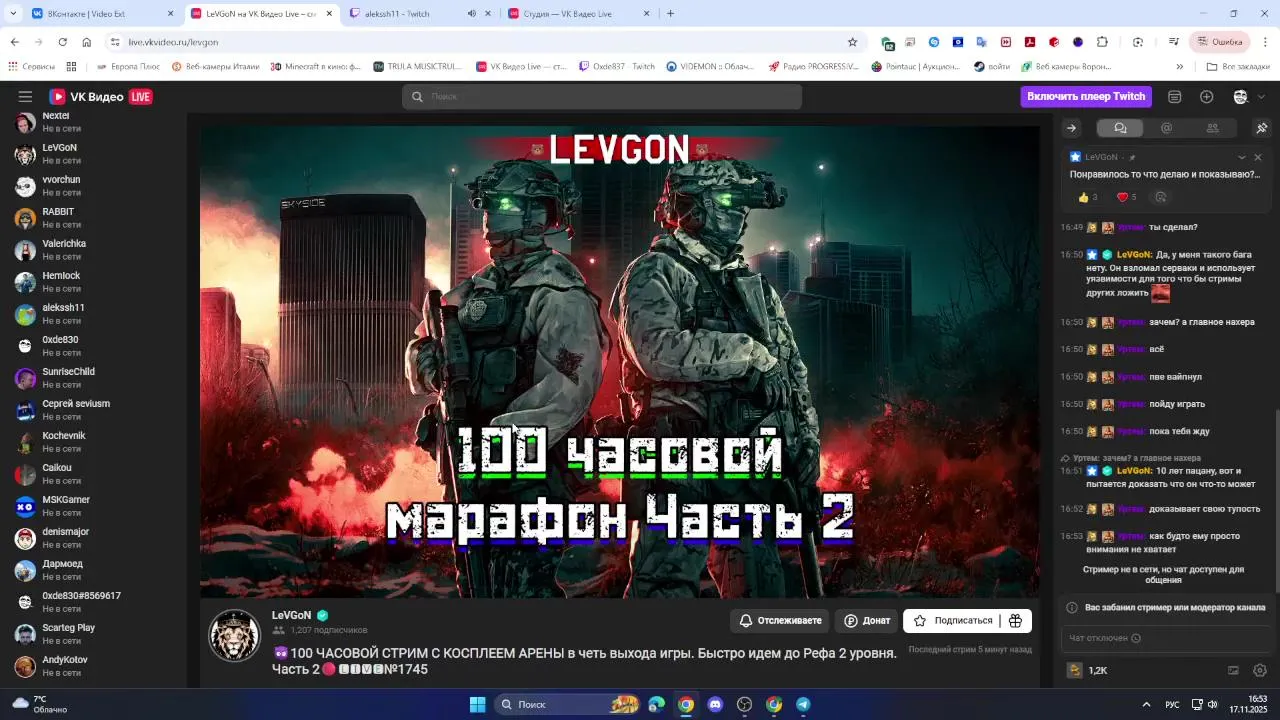Open Радио PROGRESS bookmark
This screenshot has height=720, width=1280.
tap(813, 67)
